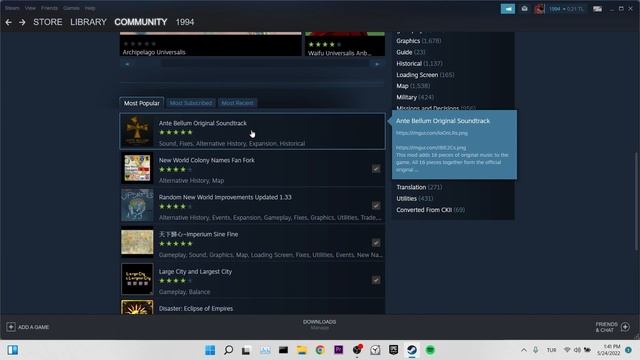Image resolution: width=640 pixels, height=360 pixels.
Task: Open Random New World Improvements Updated 1.33 title
Action: coord(225,198)
